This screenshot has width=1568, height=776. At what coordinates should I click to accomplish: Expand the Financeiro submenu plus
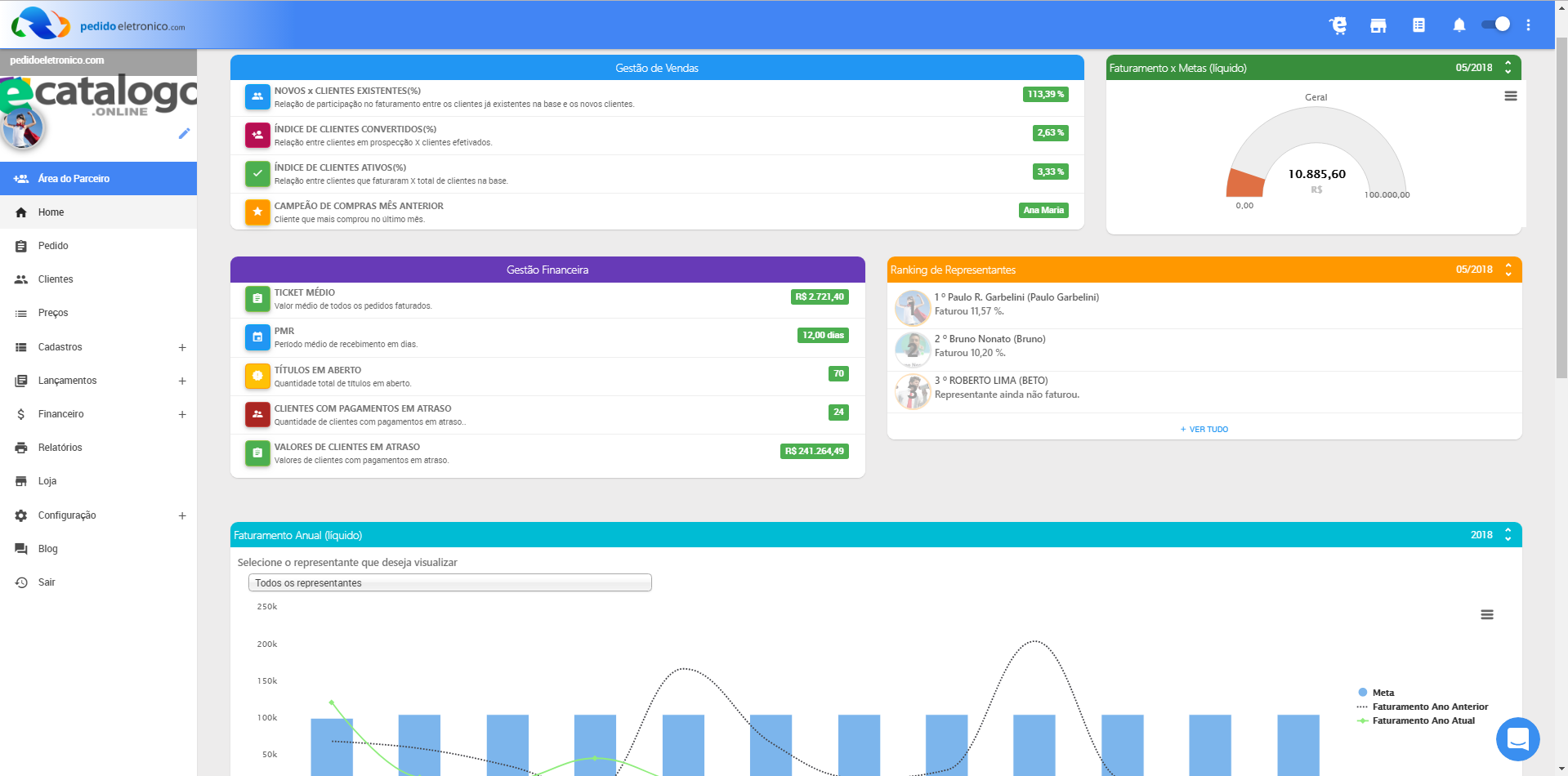click(182, 414)
